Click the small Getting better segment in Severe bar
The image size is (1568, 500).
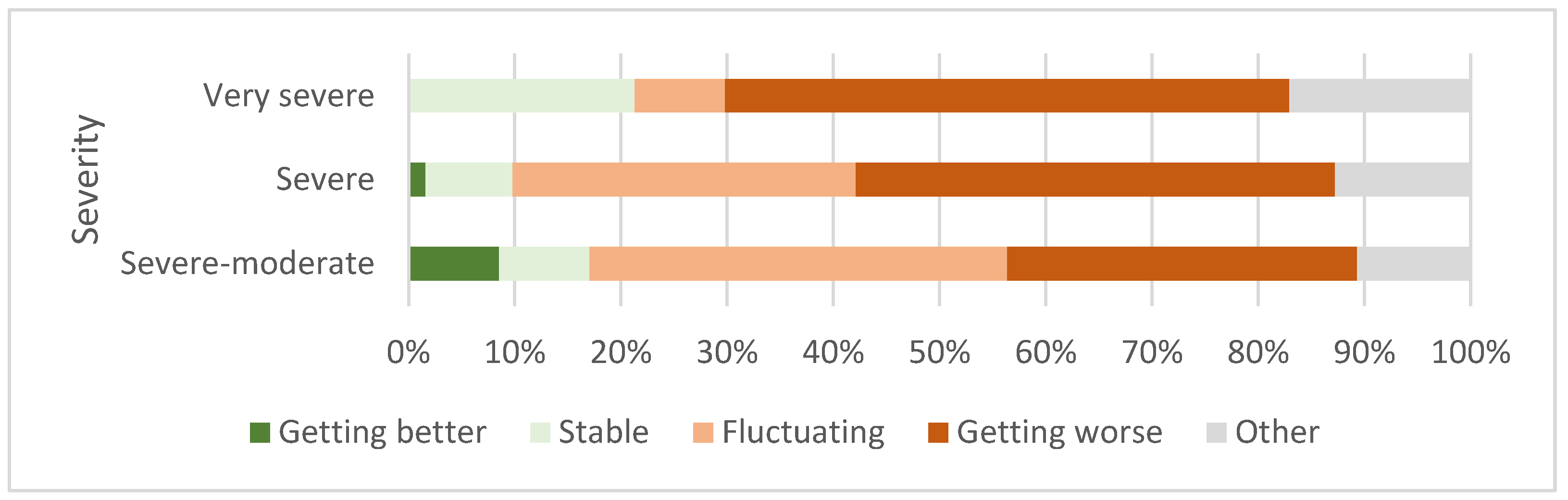pyautogui.click(x=418, y=180)
